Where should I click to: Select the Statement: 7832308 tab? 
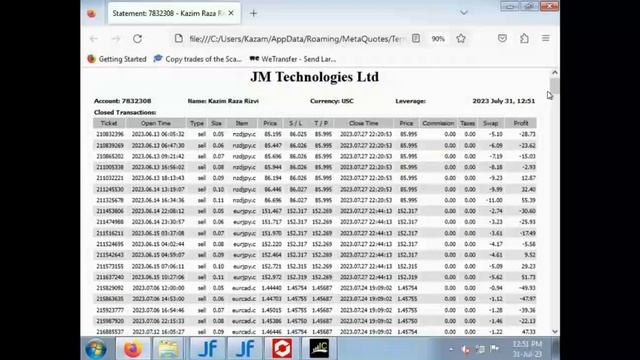[173, 13]
